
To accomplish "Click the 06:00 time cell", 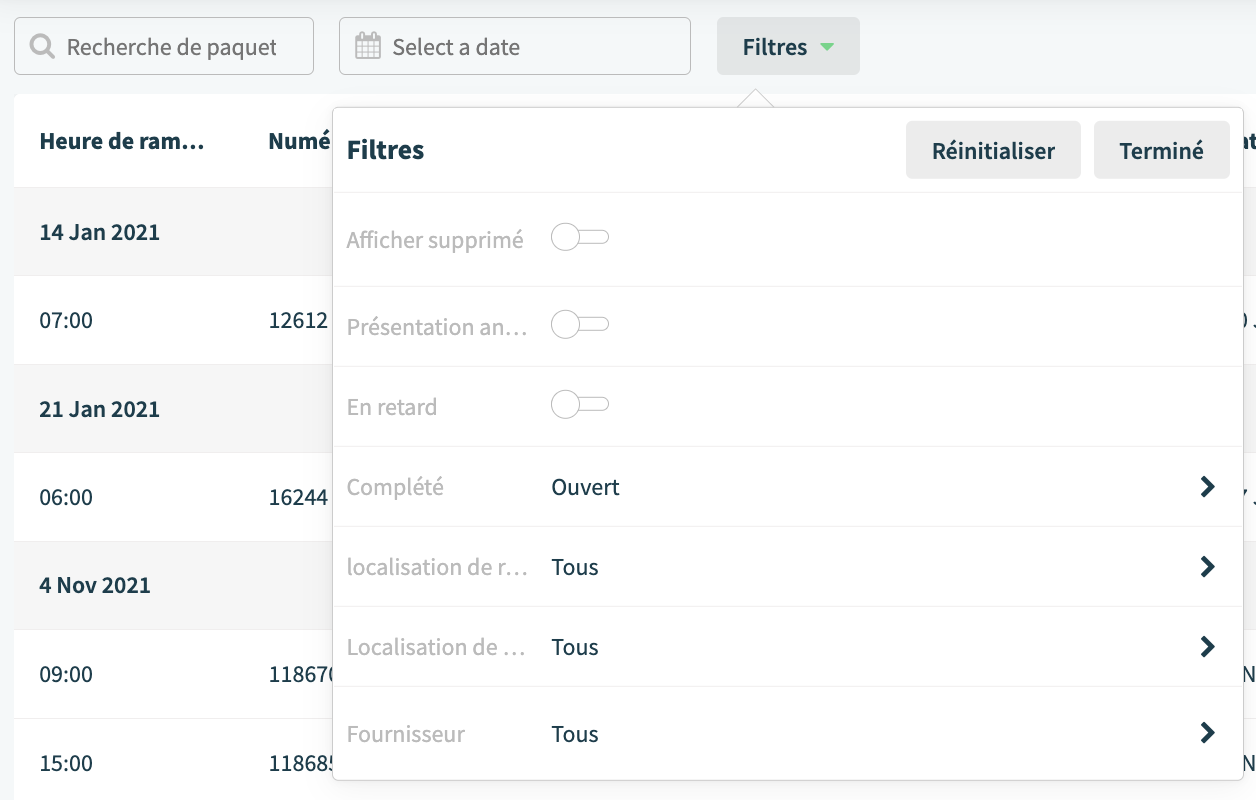I will pos(66,497).
